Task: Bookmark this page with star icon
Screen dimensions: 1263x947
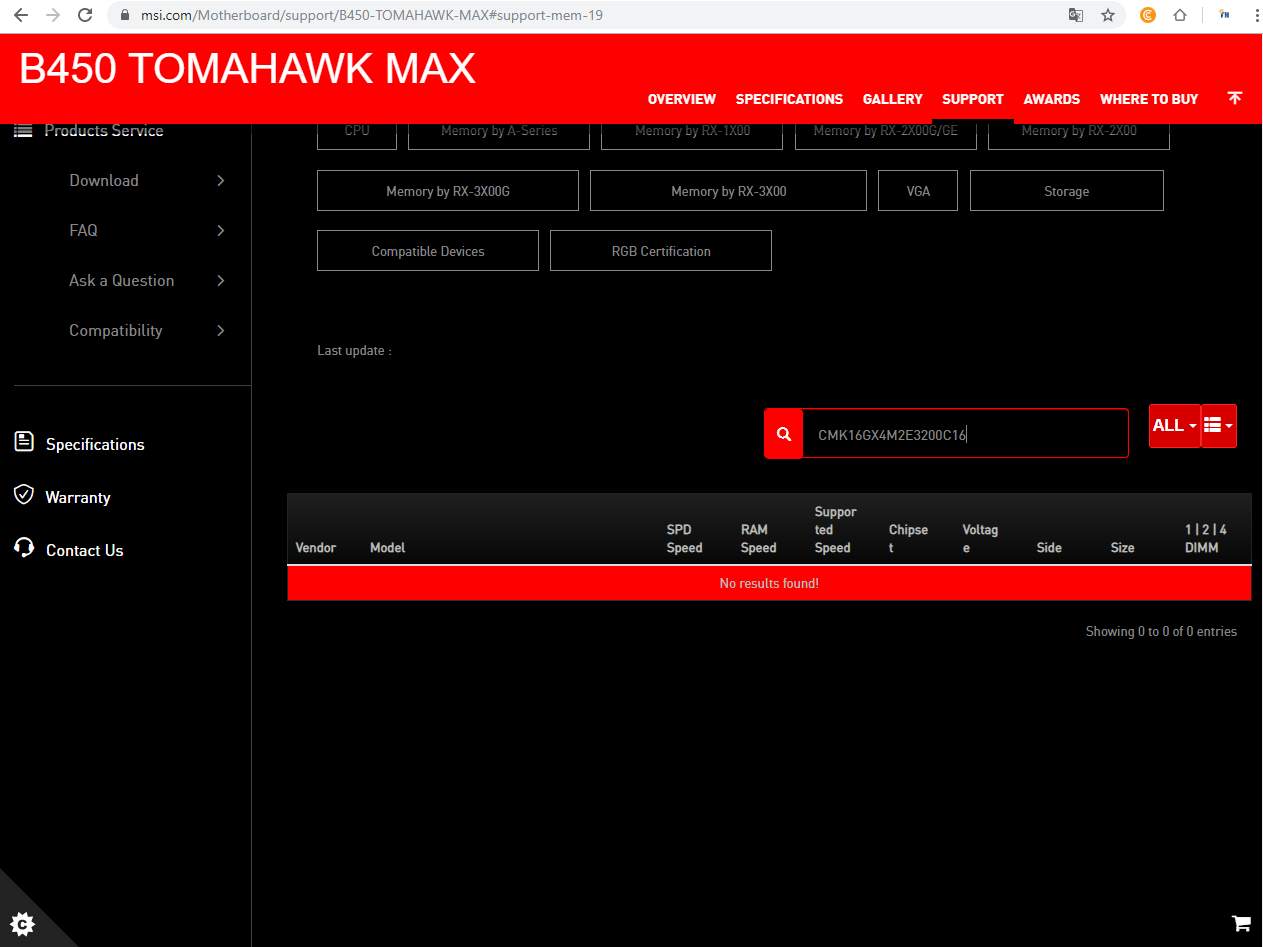Action: (1108, 15)
